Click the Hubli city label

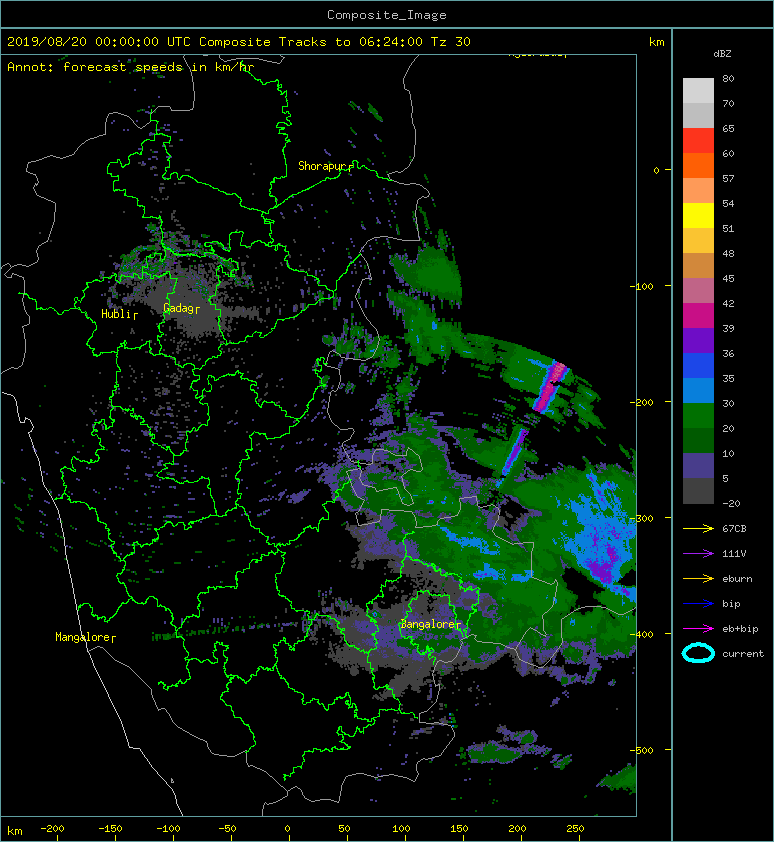(x=117, y=314)
